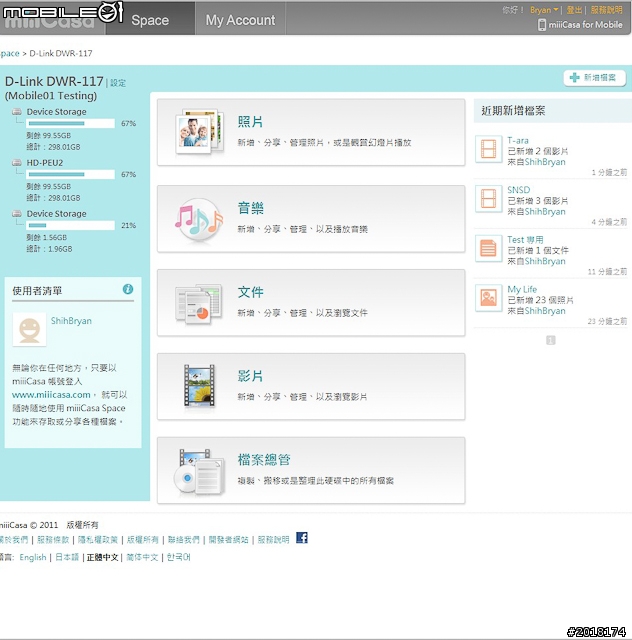Click the D-Link DWR-117 device title
This screenshot has height=640, width=632.
click(54, 81)
